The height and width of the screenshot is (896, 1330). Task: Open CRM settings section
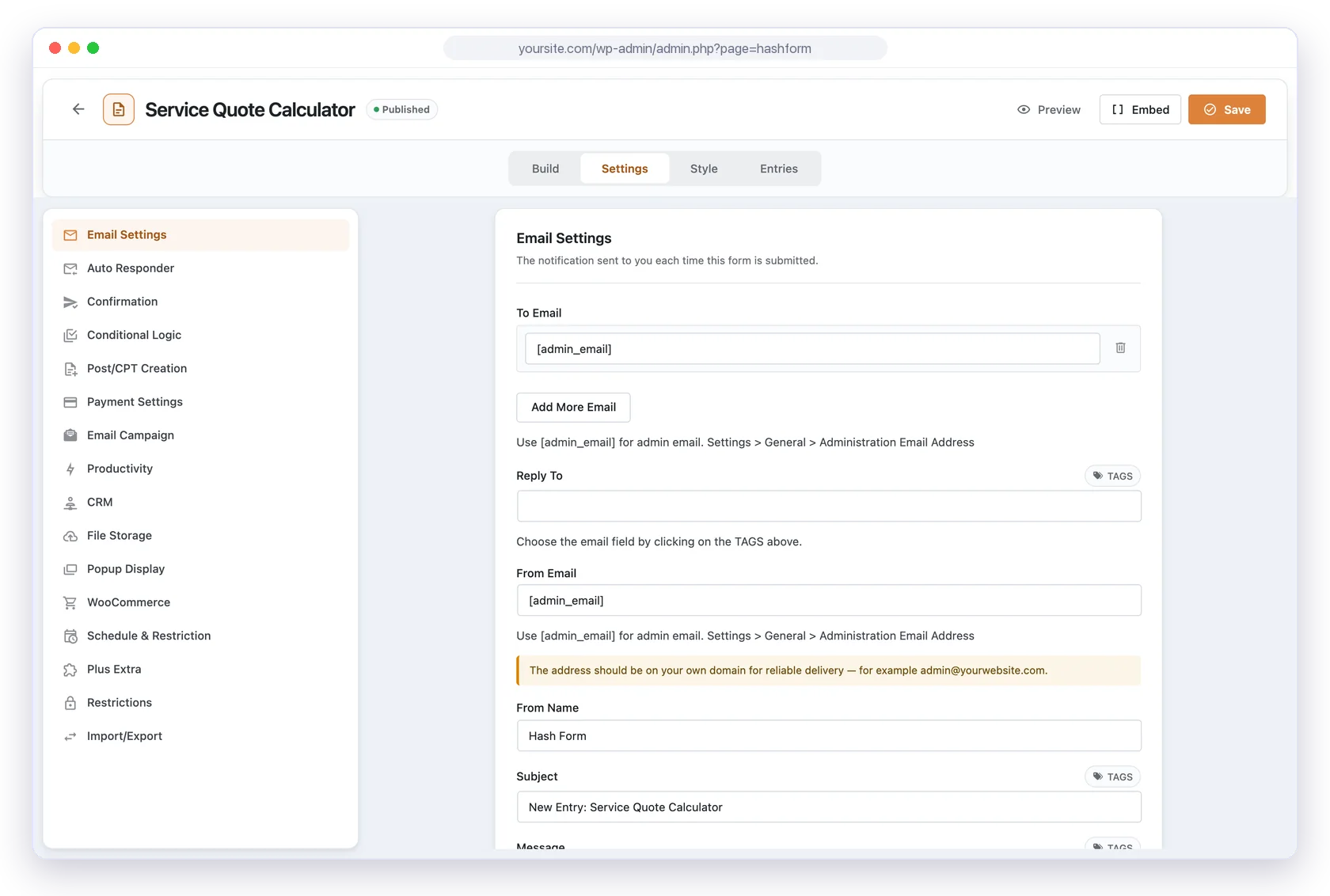point(200,502)
